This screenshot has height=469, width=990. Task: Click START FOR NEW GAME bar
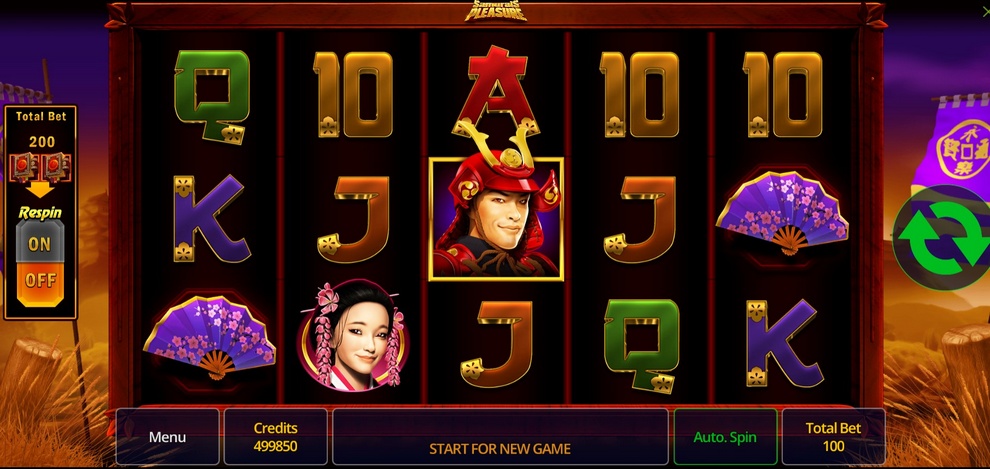tap(500, 437)
